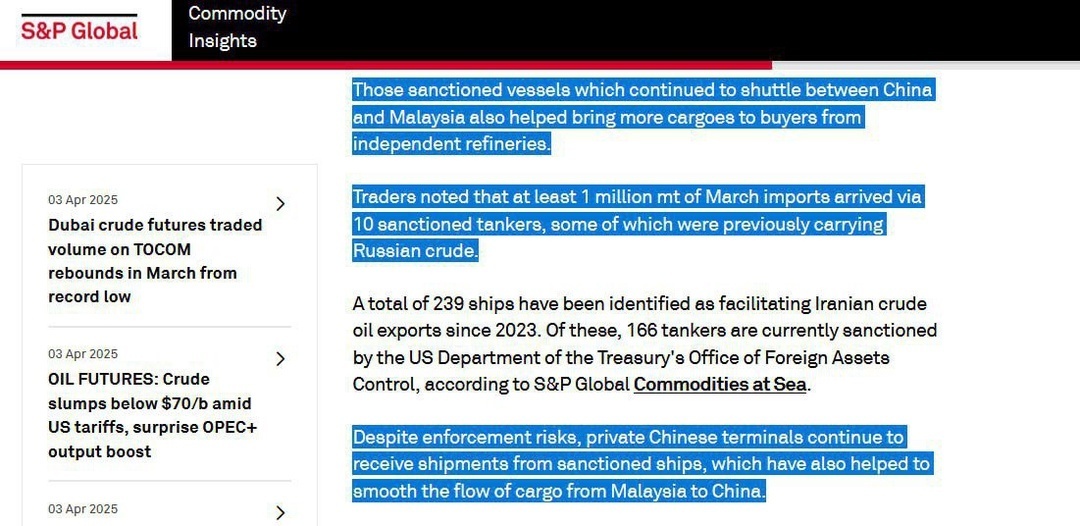Open OIL FUTURES Crude slumps below $70/b headline
The width and height of the screenshot is (1080, 526).
[x=152, y=415]
